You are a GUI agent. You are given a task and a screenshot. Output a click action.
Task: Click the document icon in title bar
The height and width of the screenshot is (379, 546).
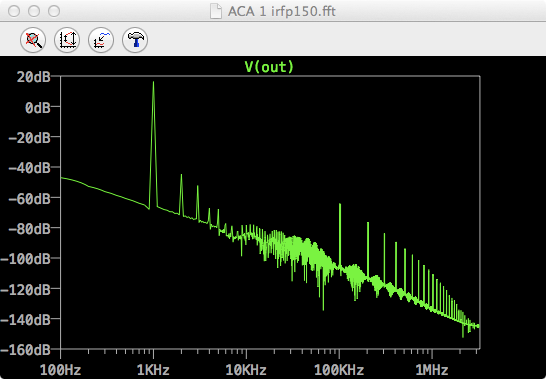click(216, 11)
